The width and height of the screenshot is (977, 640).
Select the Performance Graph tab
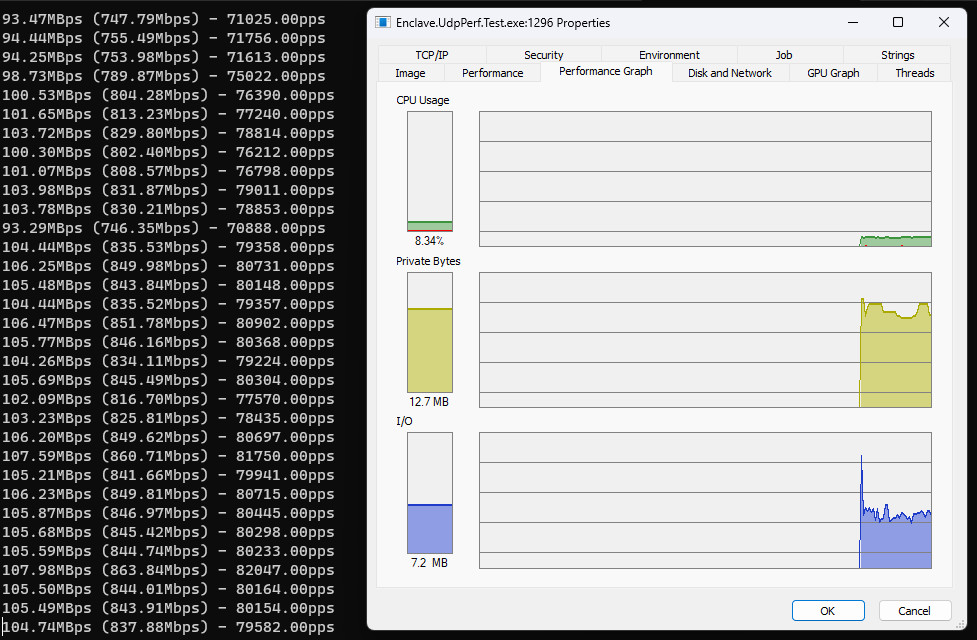click(x=606, y=71)
